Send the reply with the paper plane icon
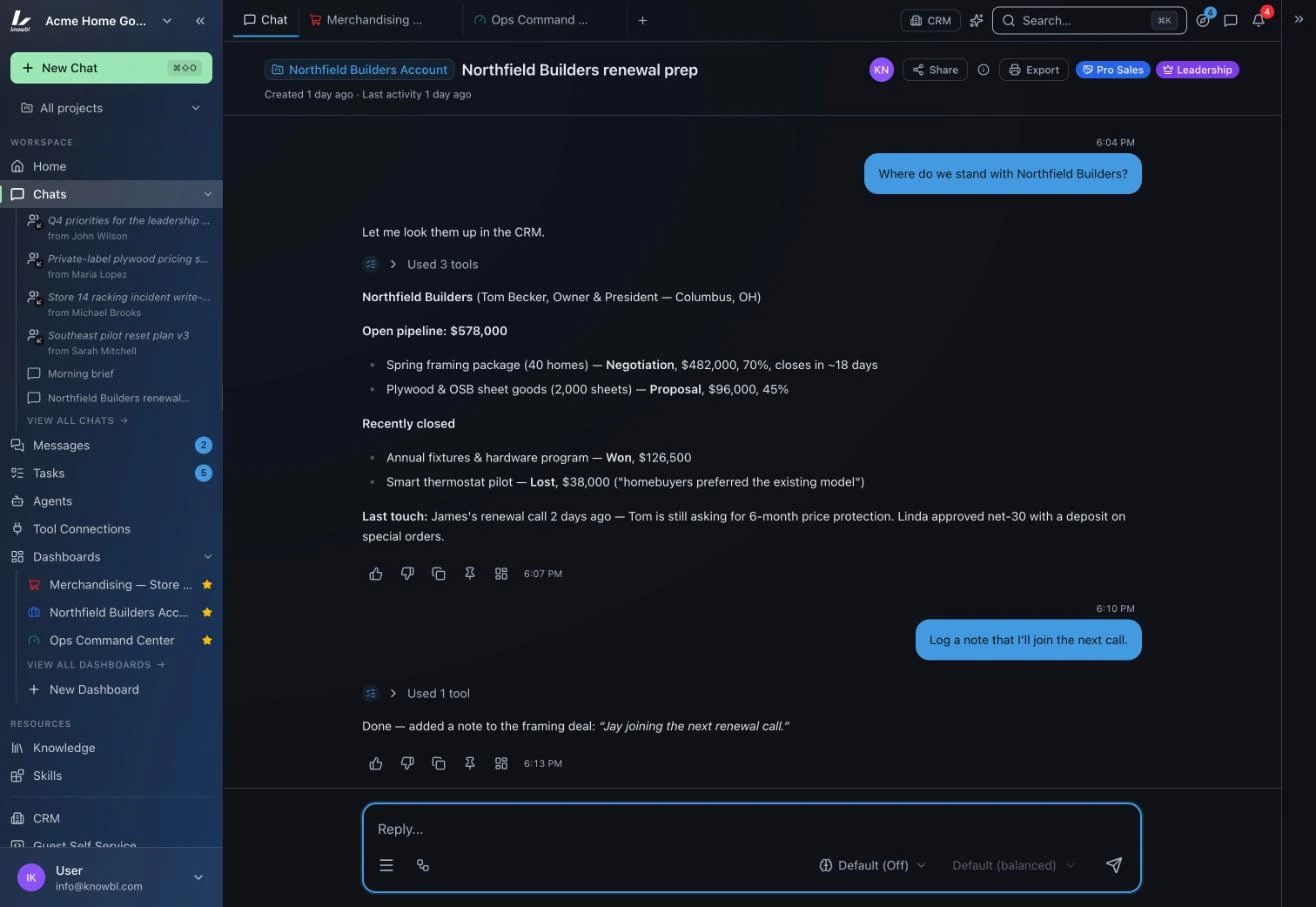 [1114, 865]
